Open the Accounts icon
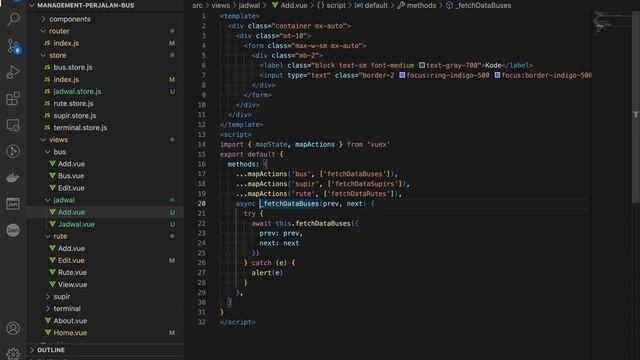Screen dimensions: 640x360 point(13,328)
